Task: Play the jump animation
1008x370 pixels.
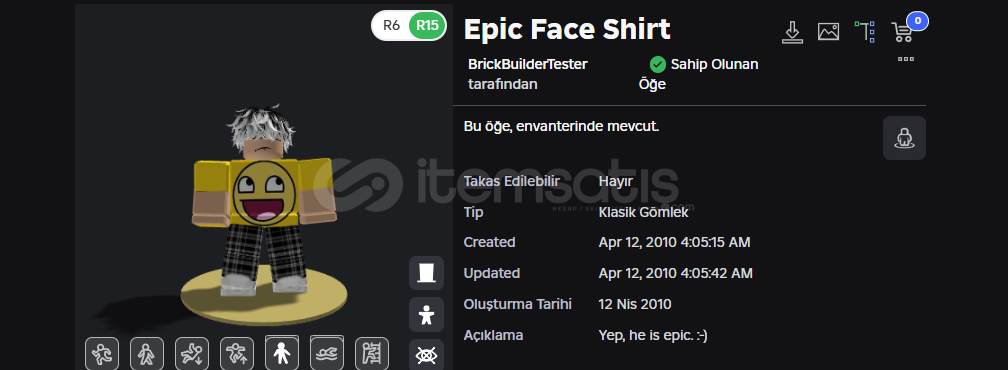Action: coord(237,353)
